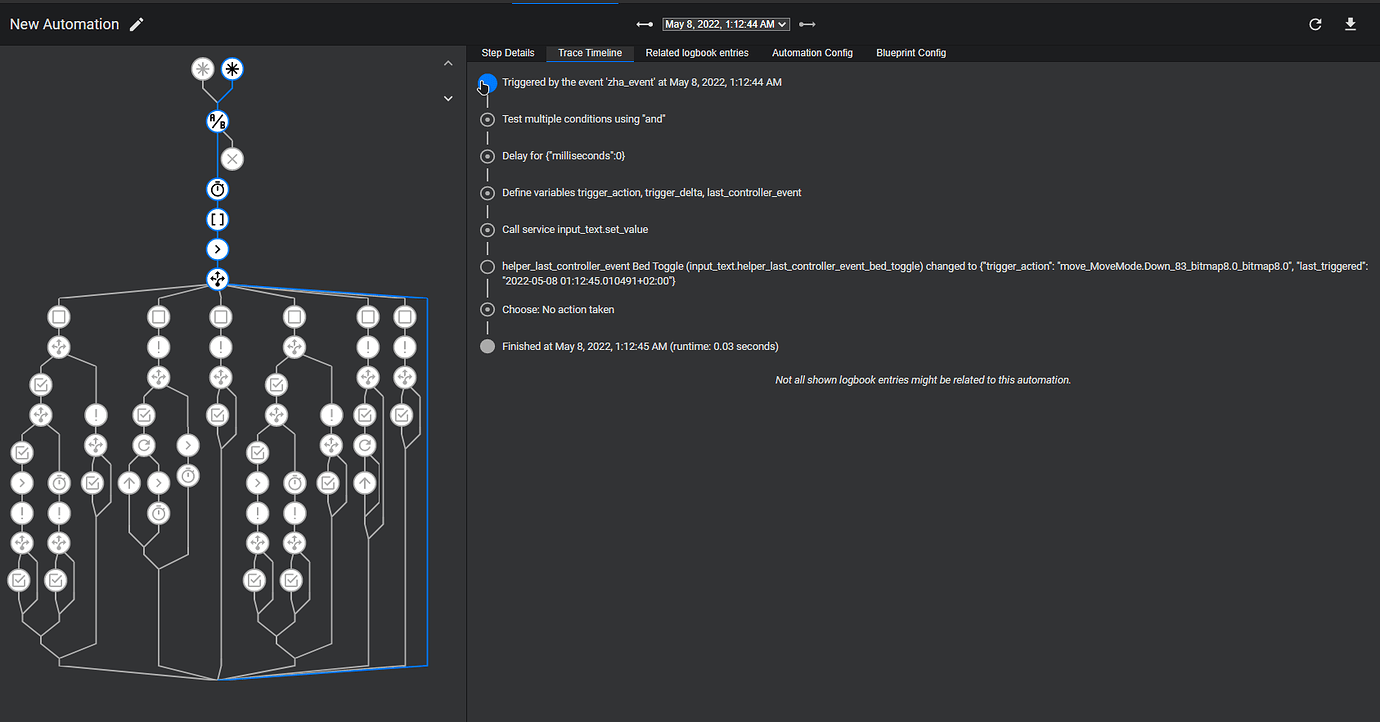Click the pencil edit icon beside New Automation
Viewport: 1380px width, 722px height.
pos(137,24)
